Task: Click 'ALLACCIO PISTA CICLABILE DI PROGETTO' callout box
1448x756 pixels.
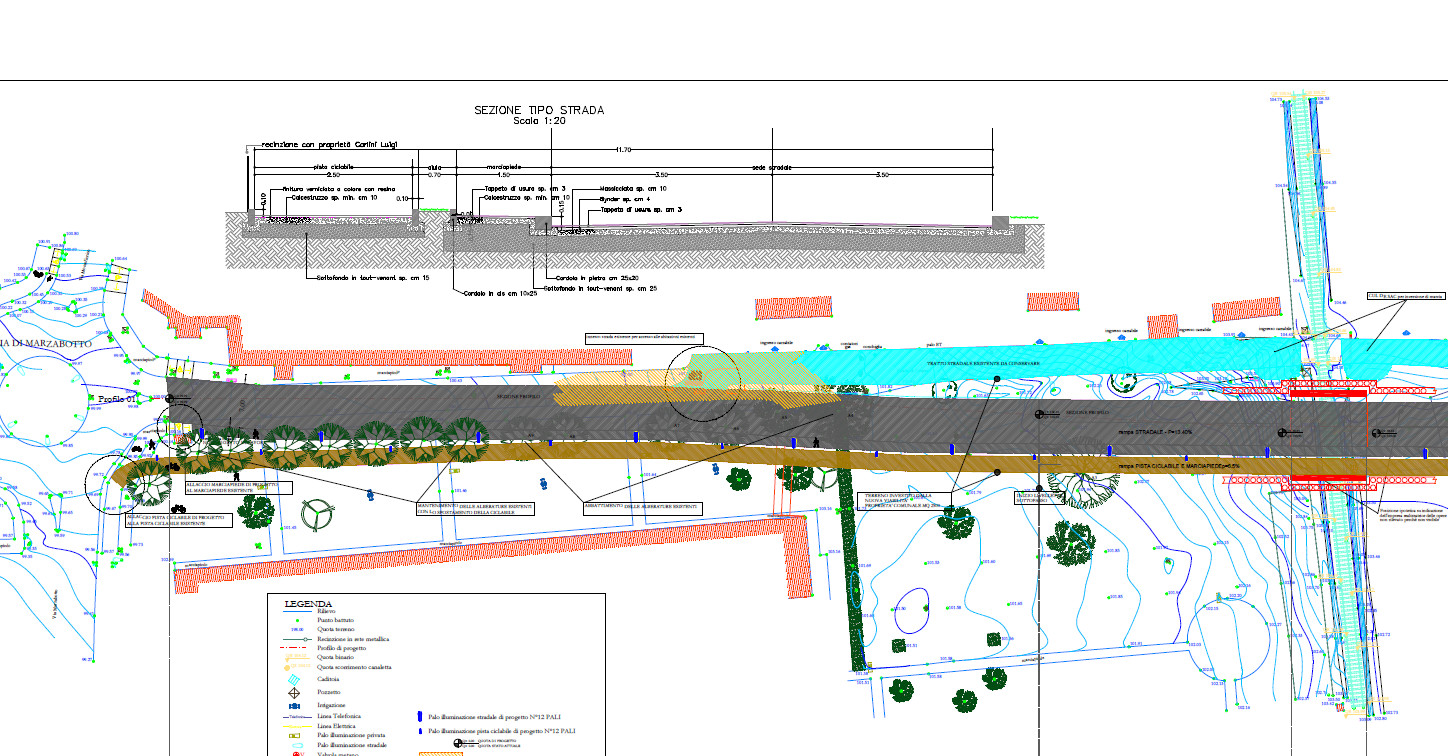Action: pyautogui.click(x=178, y=520)
